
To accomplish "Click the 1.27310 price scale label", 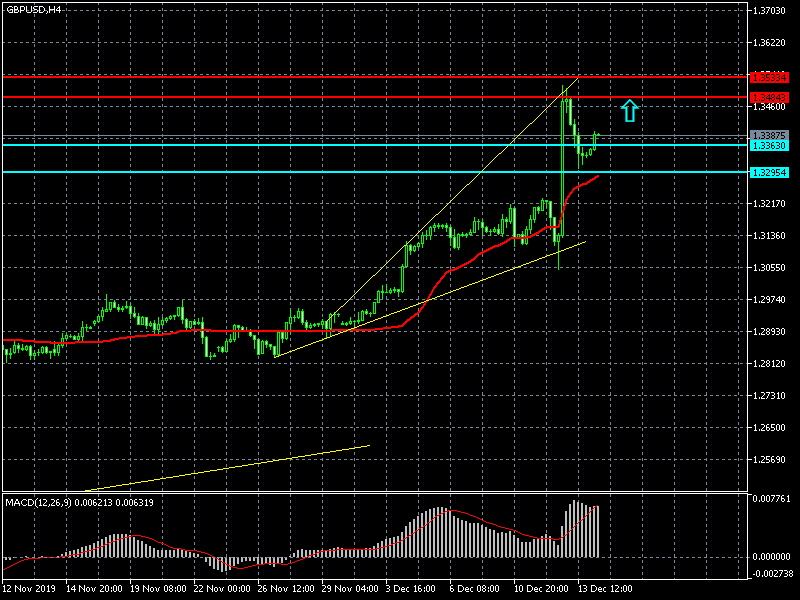I will point(769,395).
